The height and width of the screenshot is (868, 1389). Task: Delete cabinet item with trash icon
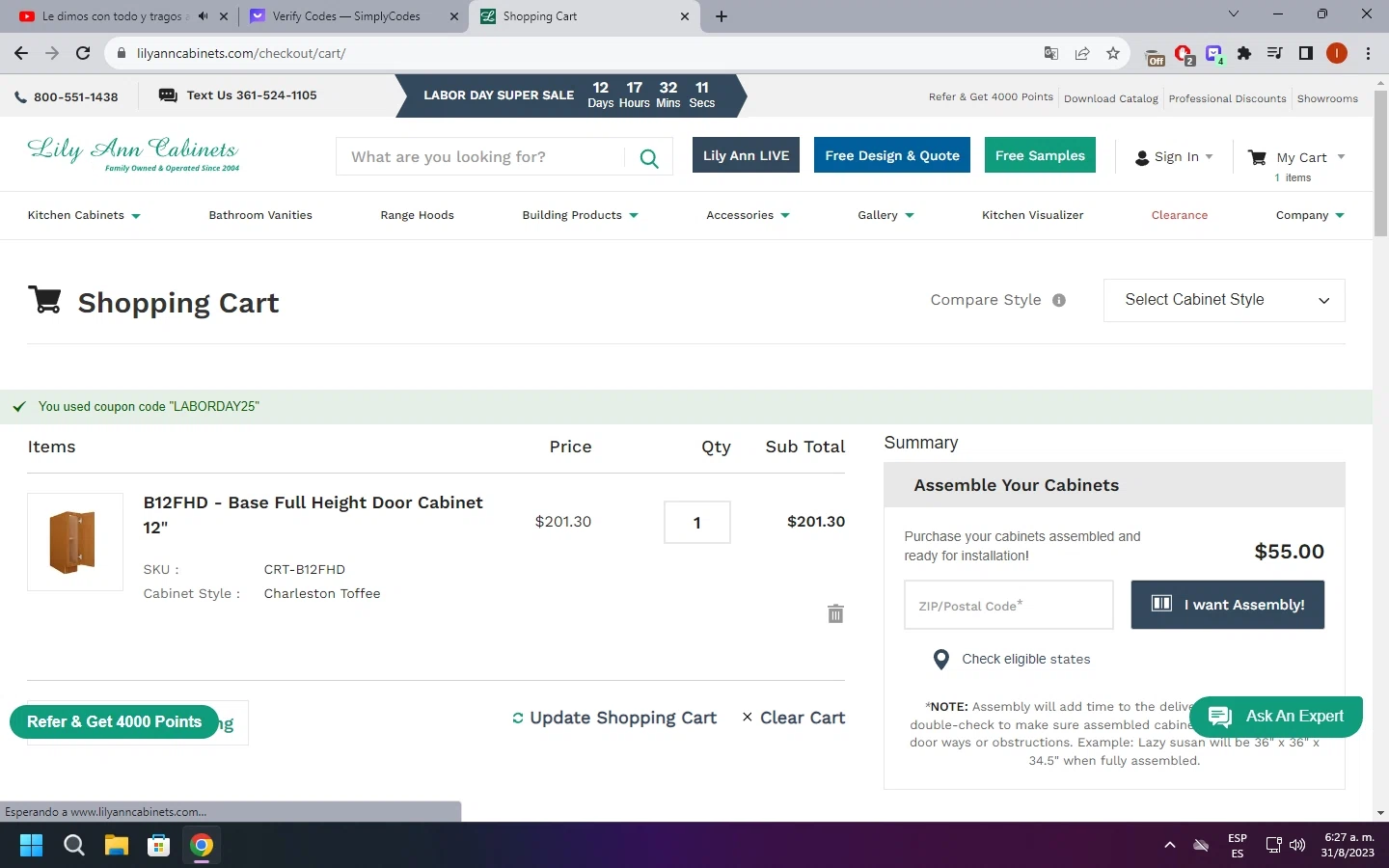(835, 613)
